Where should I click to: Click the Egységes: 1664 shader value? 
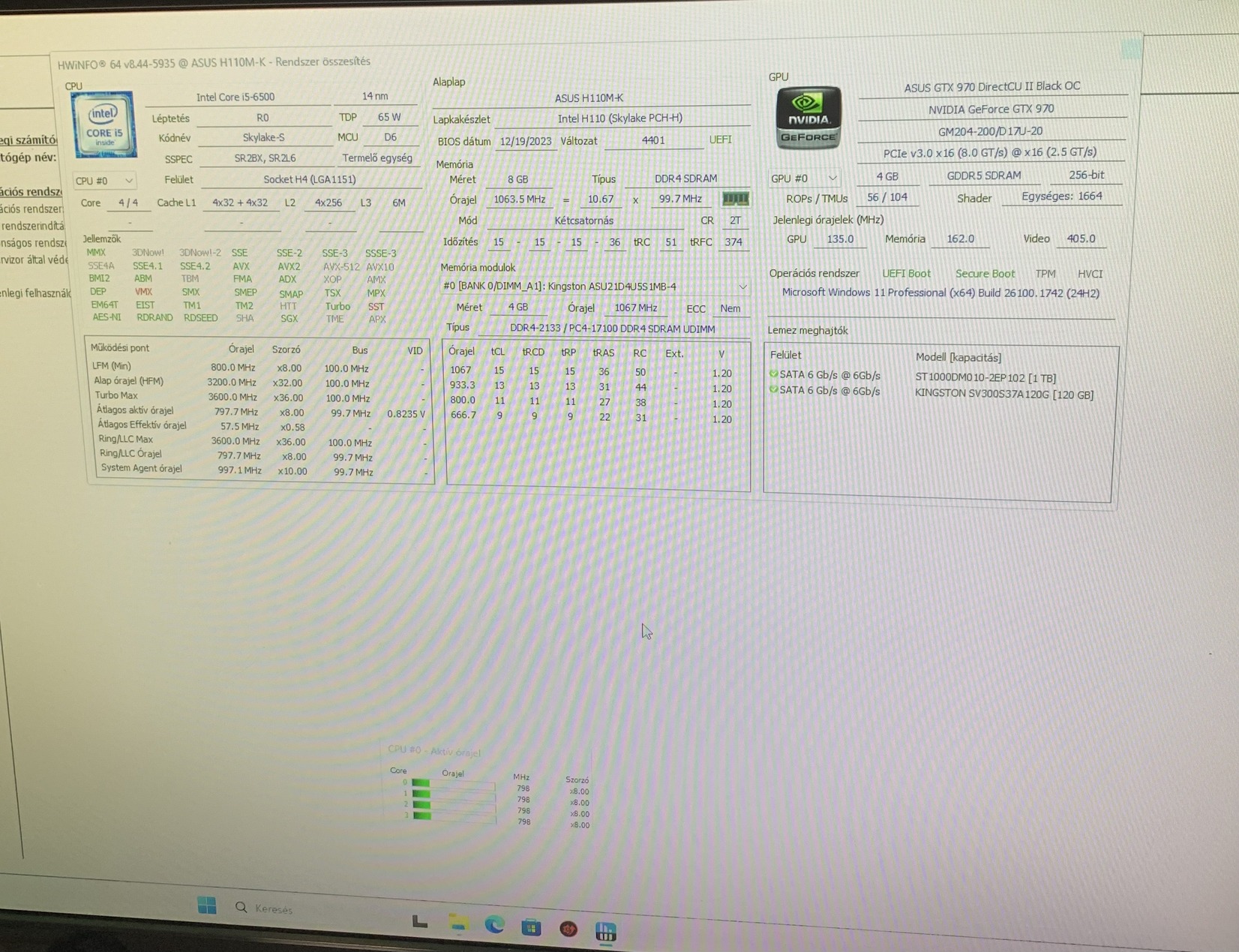pos(1061,197)
